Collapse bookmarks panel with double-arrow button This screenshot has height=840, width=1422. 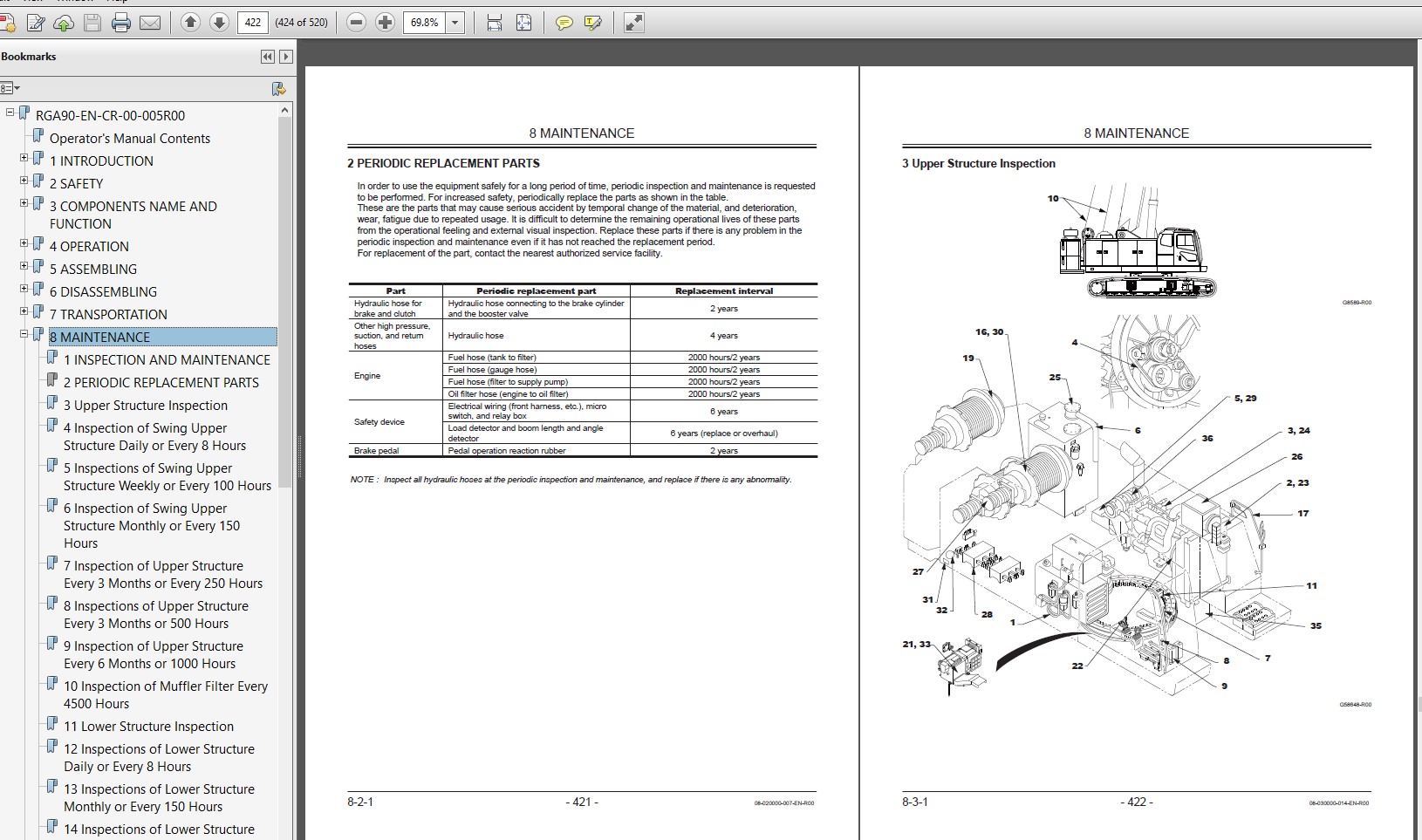(x=267, y=57)
